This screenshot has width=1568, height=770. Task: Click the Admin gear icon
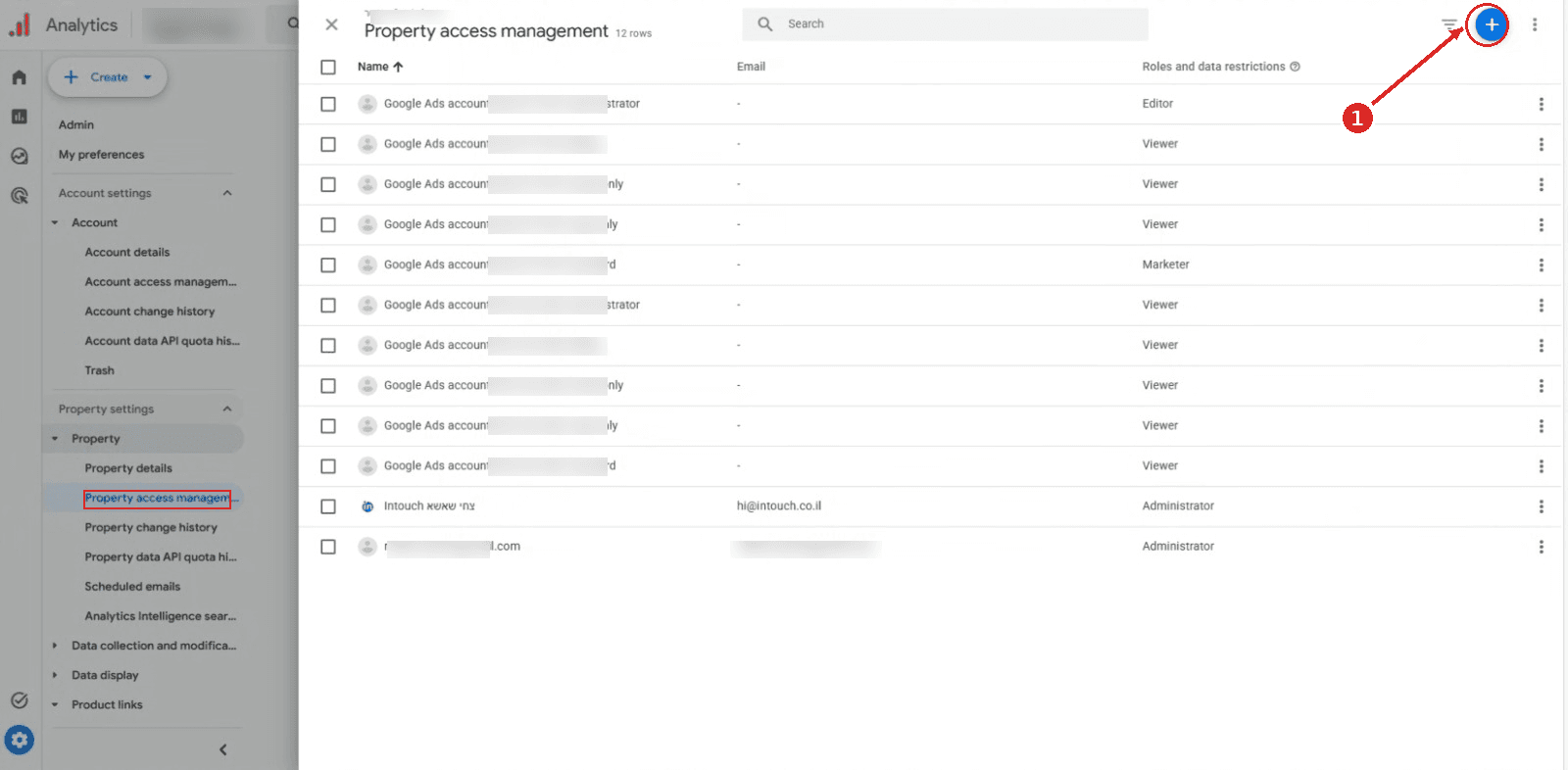[x=19, y=740]
